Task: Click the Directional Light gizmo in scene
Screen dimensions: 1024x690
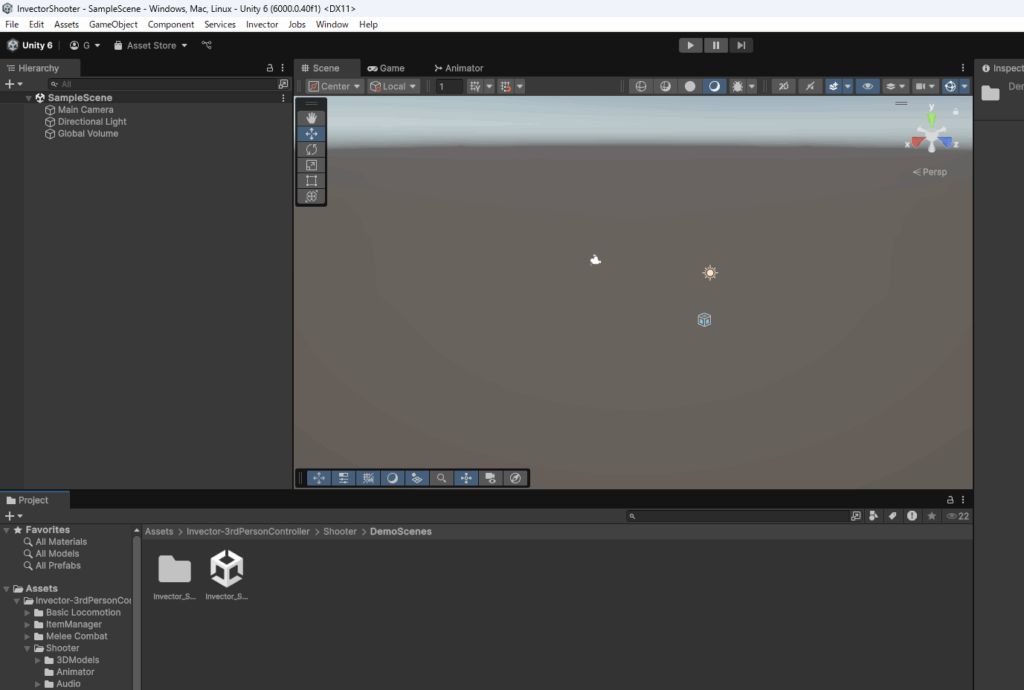Action: (710, 273)
